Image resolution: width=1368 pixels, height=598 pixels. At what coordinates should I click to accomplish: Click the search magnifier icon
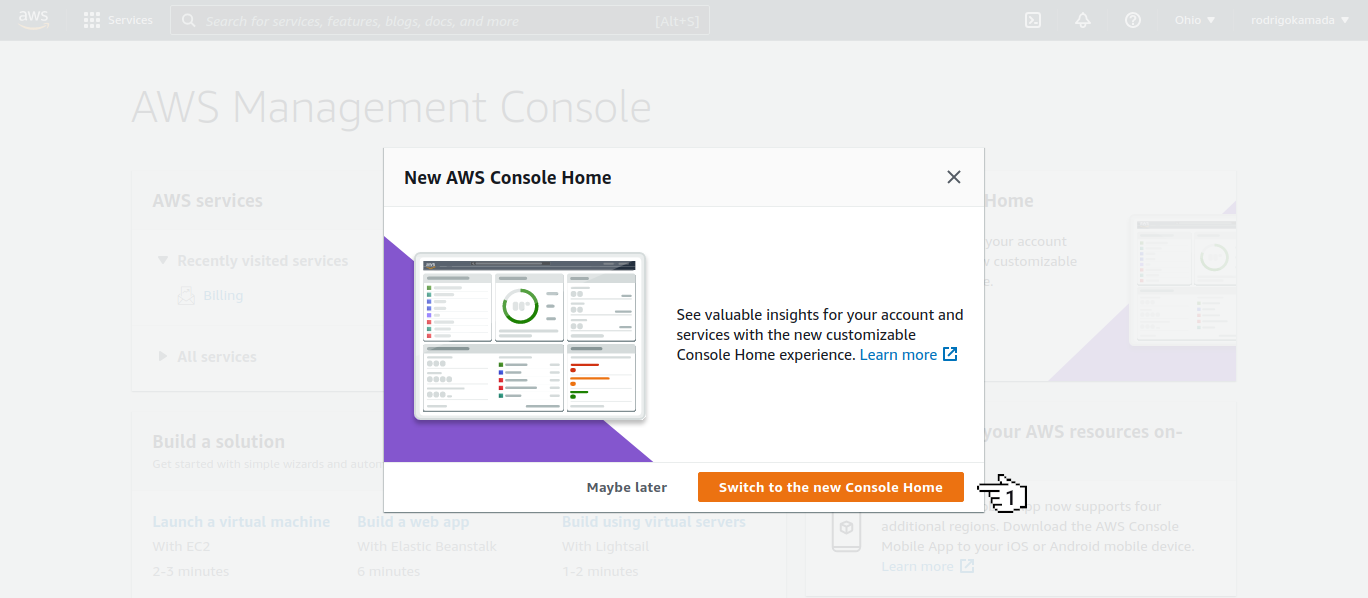point(189,20)
